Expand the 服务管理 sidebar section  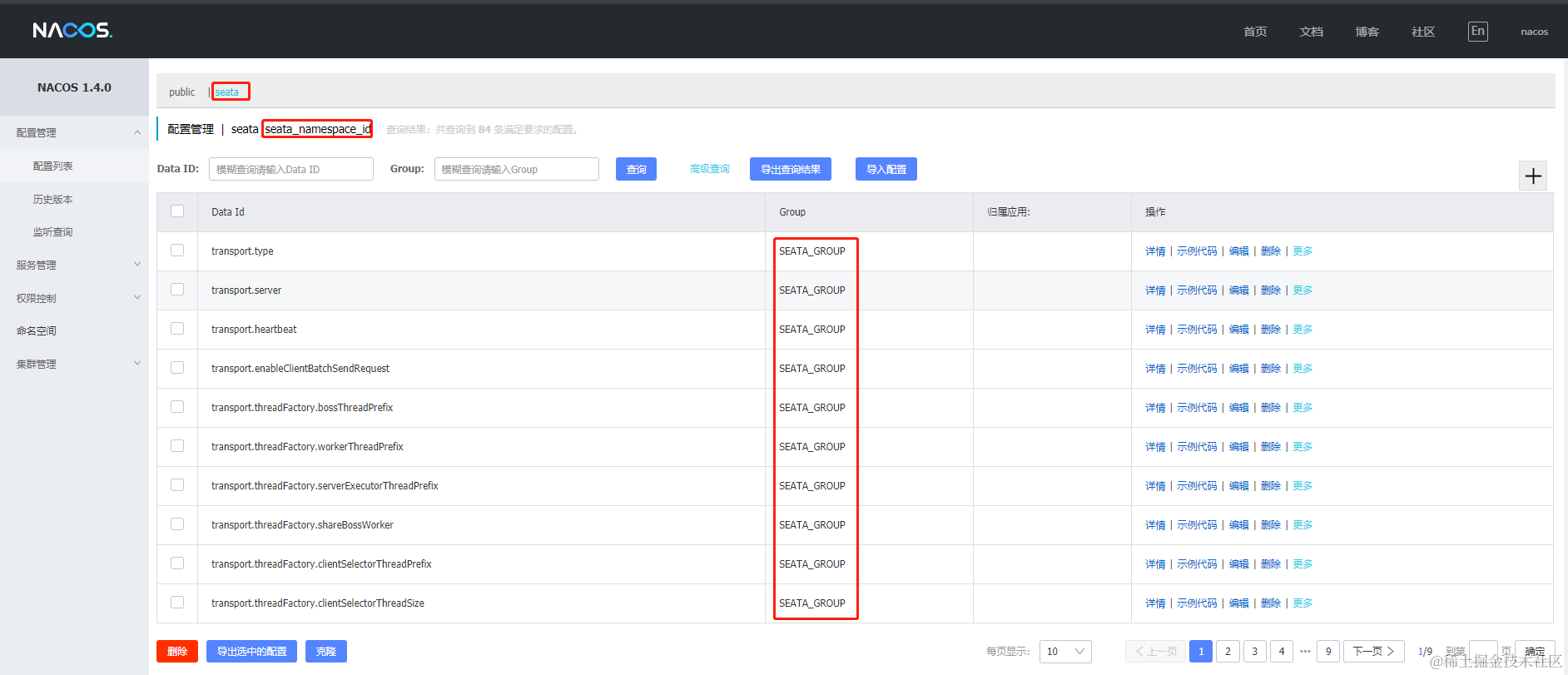74,265
